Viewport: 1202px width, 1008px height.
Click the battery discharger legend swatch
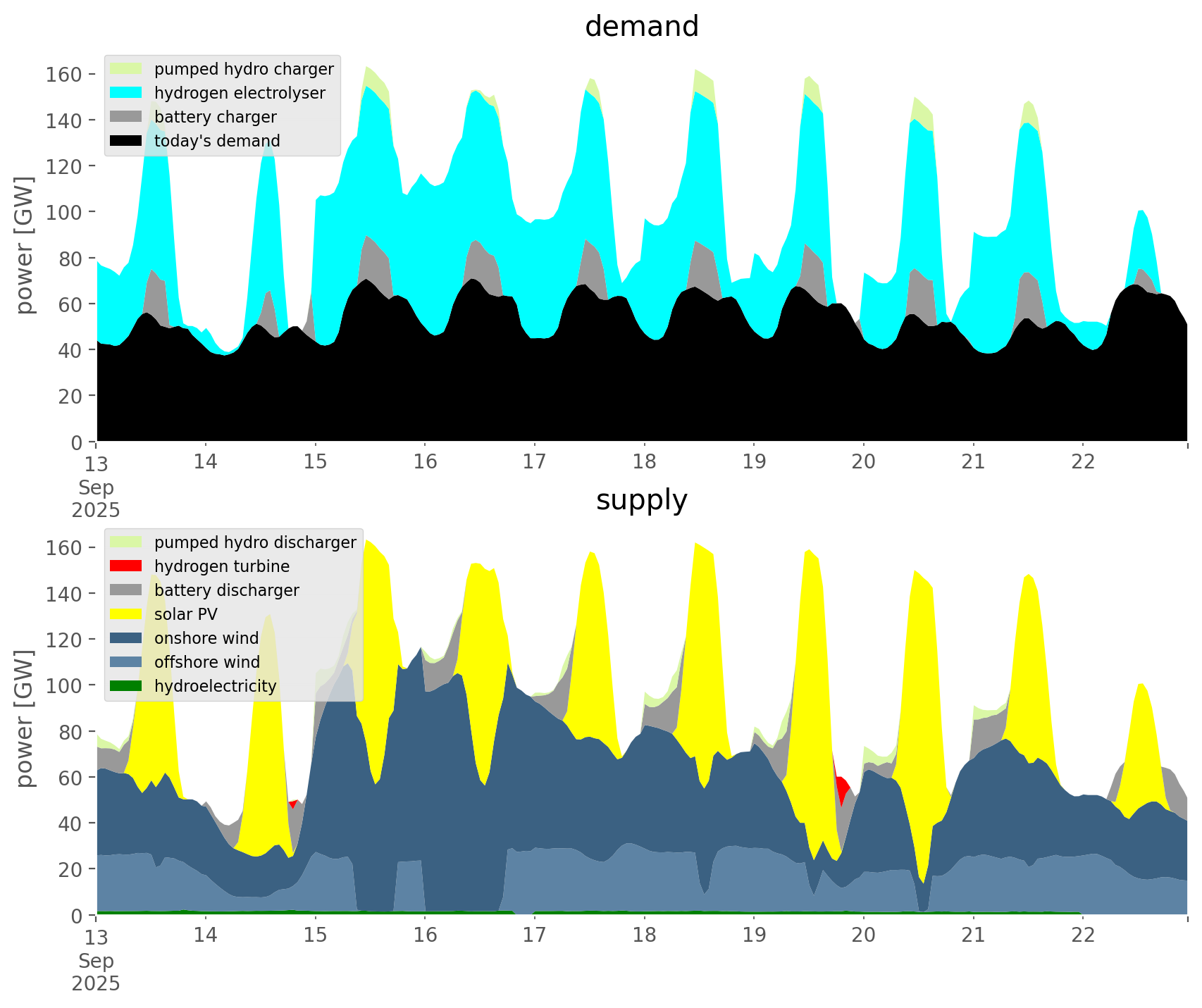click(x=126, y=590)
